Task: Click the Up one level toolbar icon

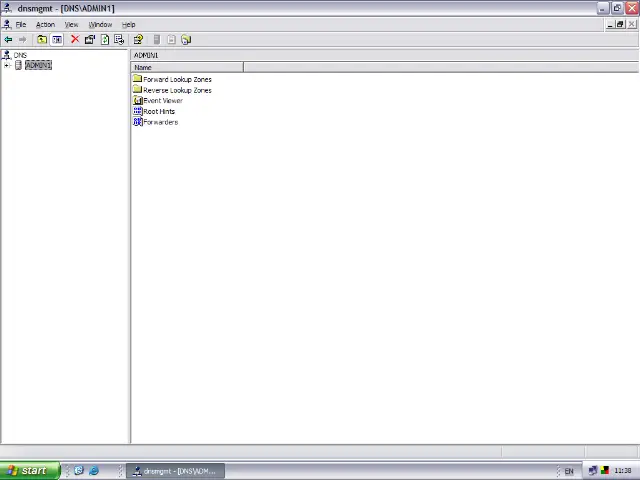Action: (42, 40)
